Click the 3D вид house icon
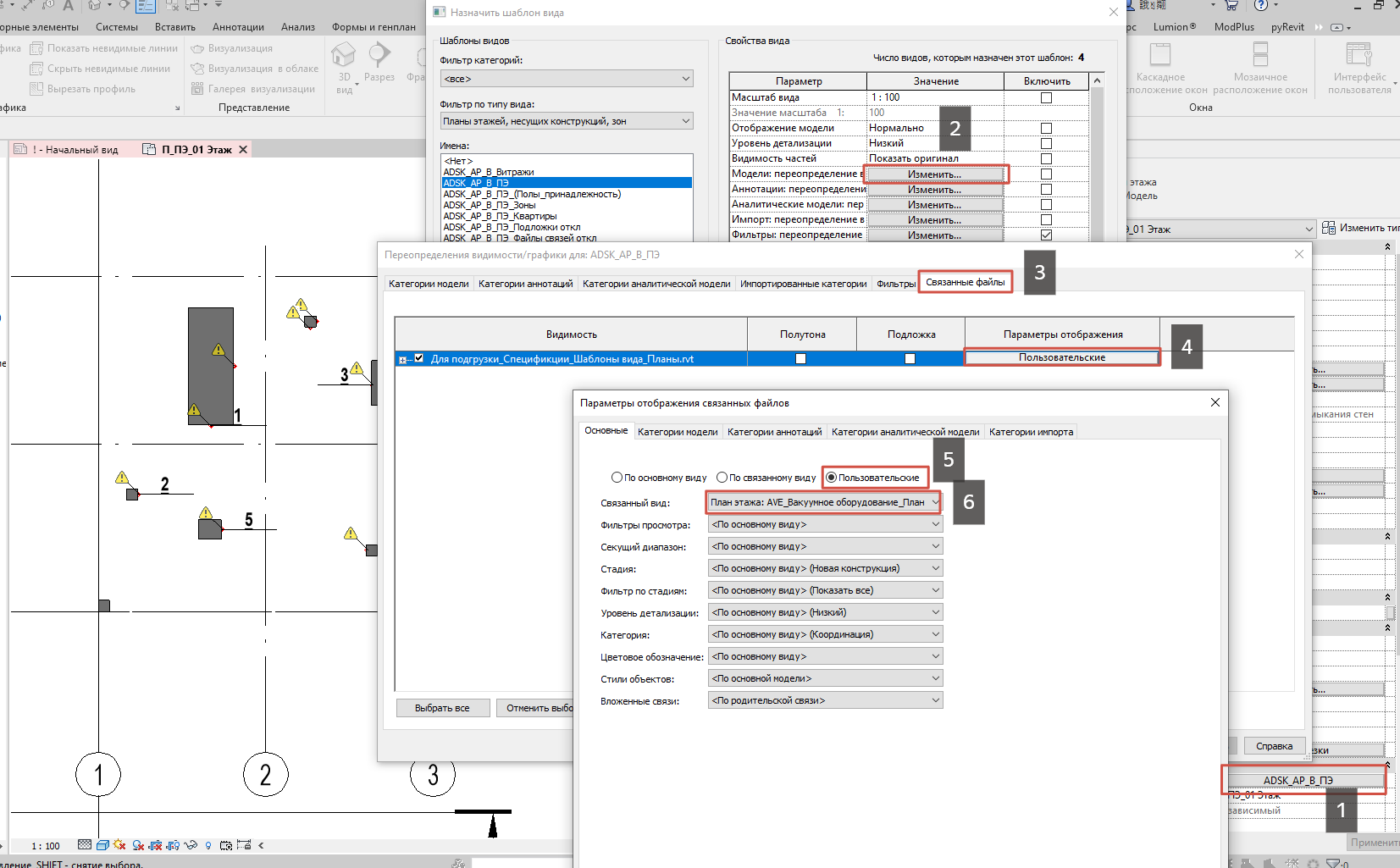Viewport: 1400px width, 868px height. click(343, 57)
